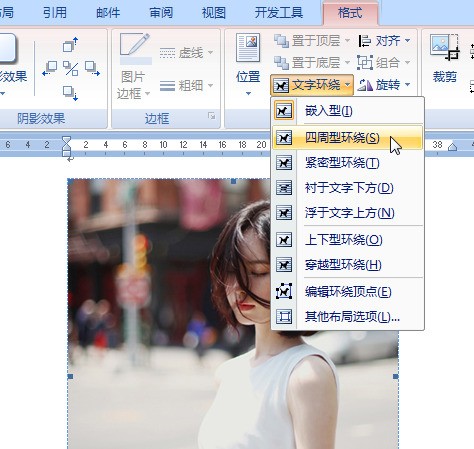The width and height of the screenshot is (474, 449).
Task: Click 置于顶层 bring to front
Action: click(x=307, y=41)
